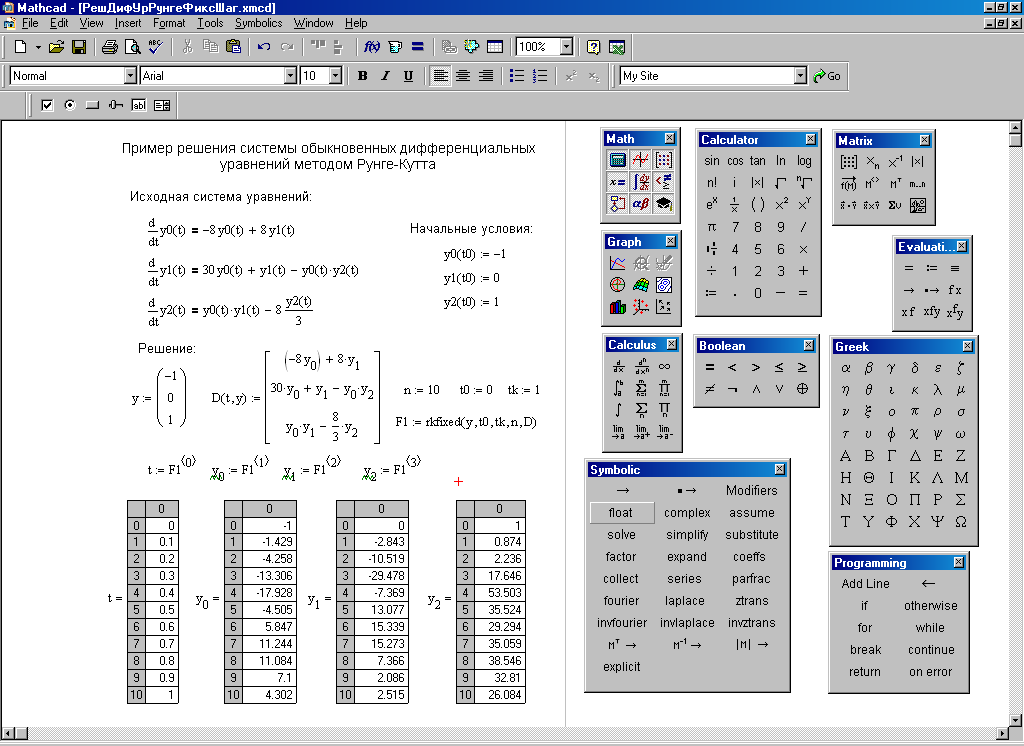This screenshot has width=1024, height=746.
Task: Expand the Normal style dropdown
Action: [130, 76]
